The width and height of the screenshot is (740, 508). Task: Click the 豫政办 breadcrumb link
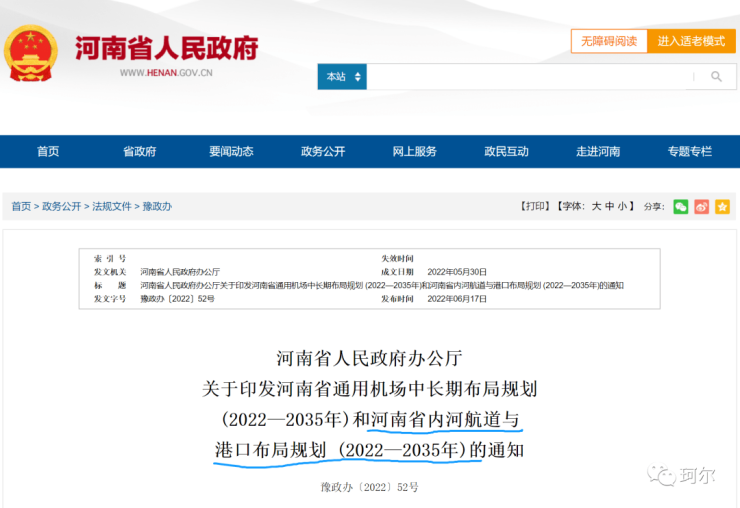[157, 206]
